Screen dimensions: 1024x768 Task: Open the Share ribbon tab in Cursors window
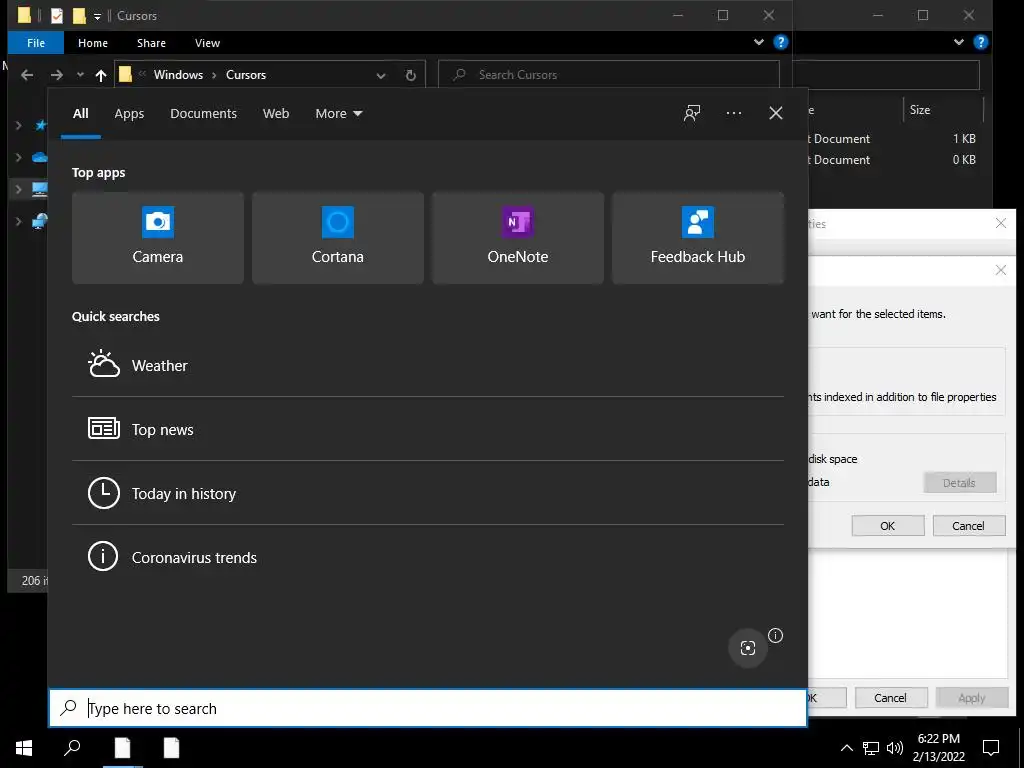pyautogui.click(x=151, y=43)
